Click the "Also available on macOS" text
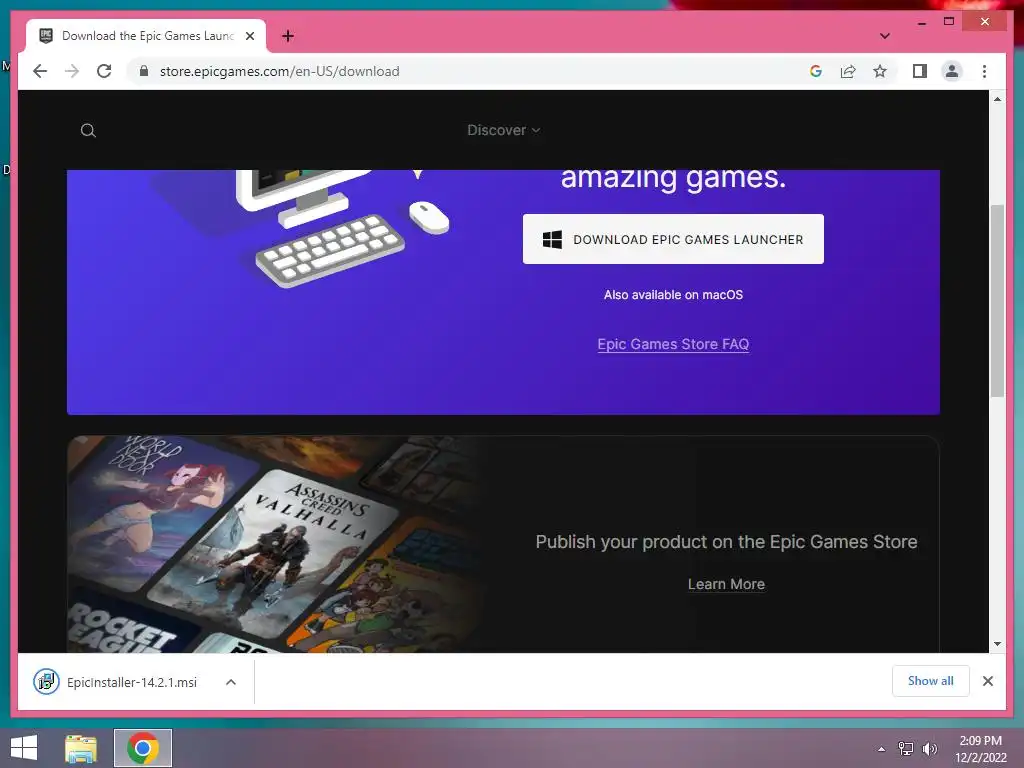This screenshot has width=1024, height=768. point(673,295)
